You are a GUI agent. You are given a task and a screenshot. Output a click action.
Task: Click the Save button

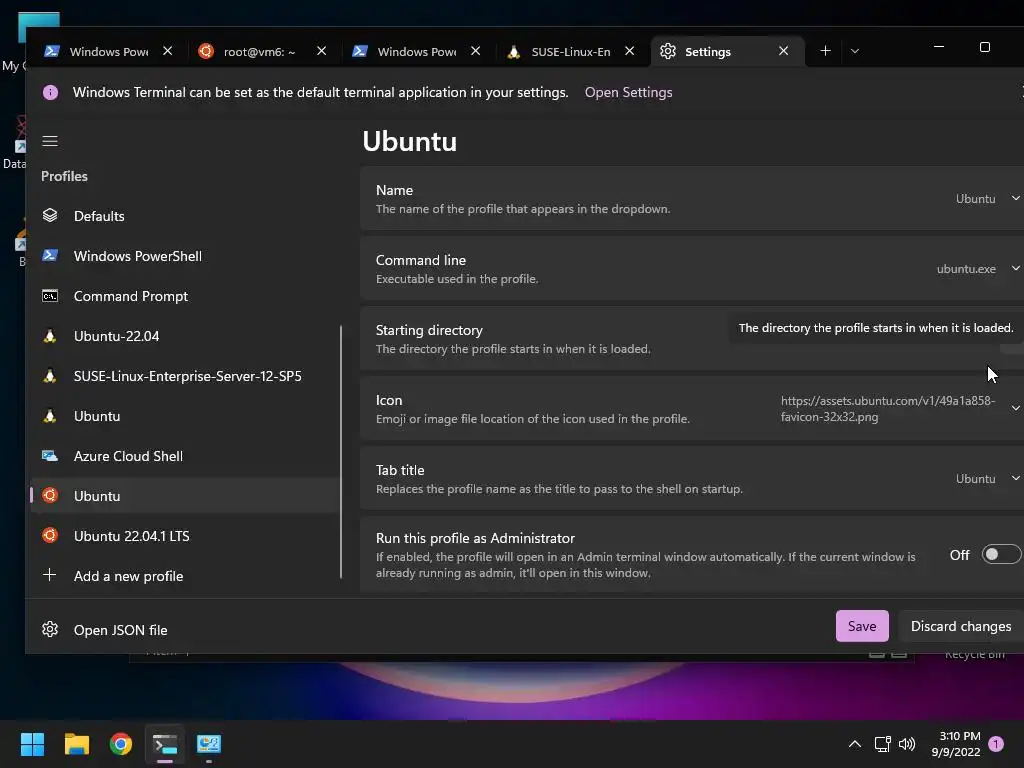(x=862, y=626)
